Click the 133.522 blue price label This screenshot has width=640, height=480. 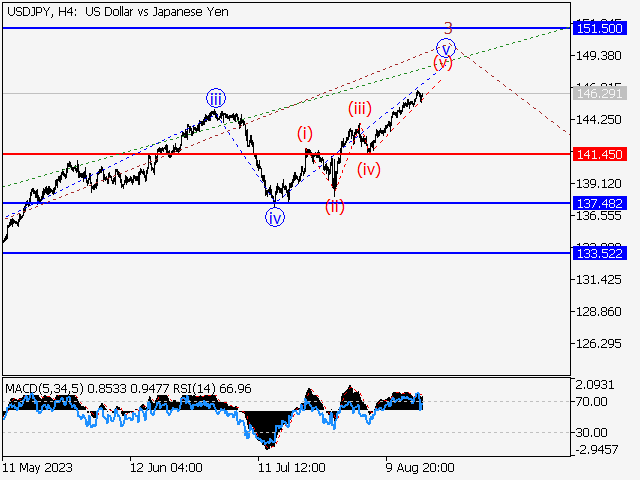pyautogui.click(x=599, y=253)
